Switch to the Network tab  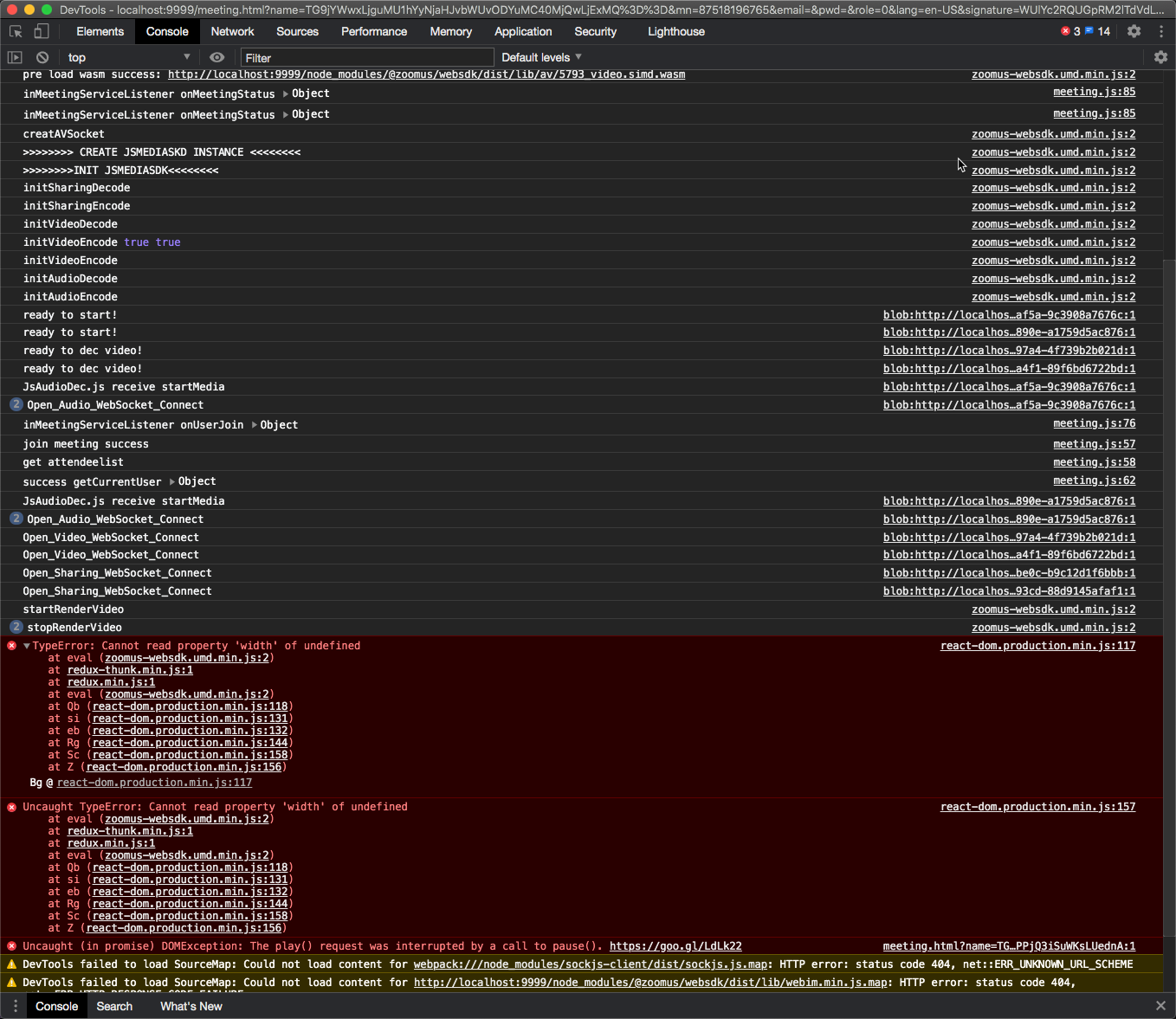tap(233, 31)
